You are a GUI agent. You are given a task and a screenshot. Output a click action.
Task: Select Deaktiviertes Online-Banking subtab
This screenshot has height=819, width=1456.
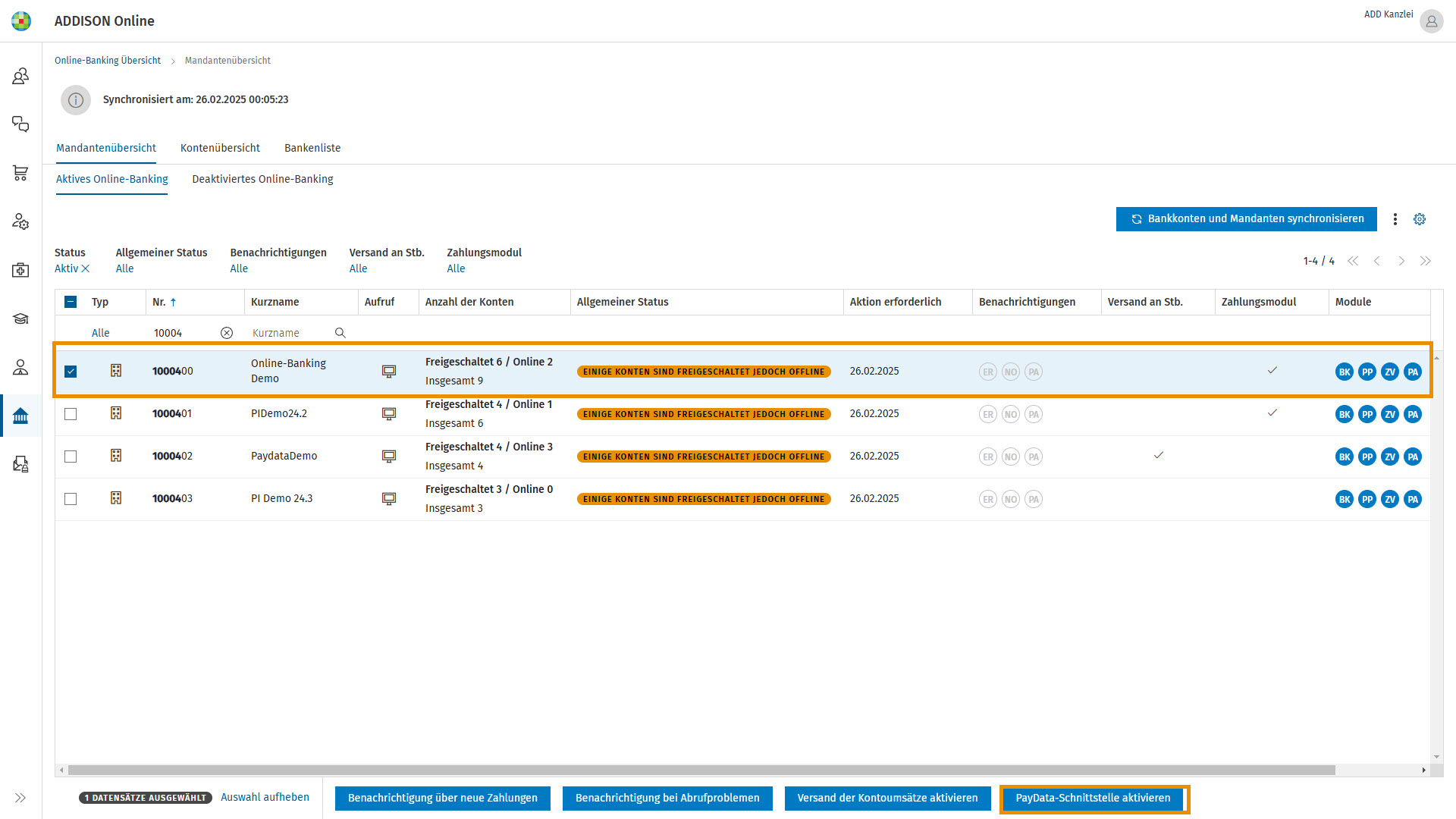(x=262, y=179)
